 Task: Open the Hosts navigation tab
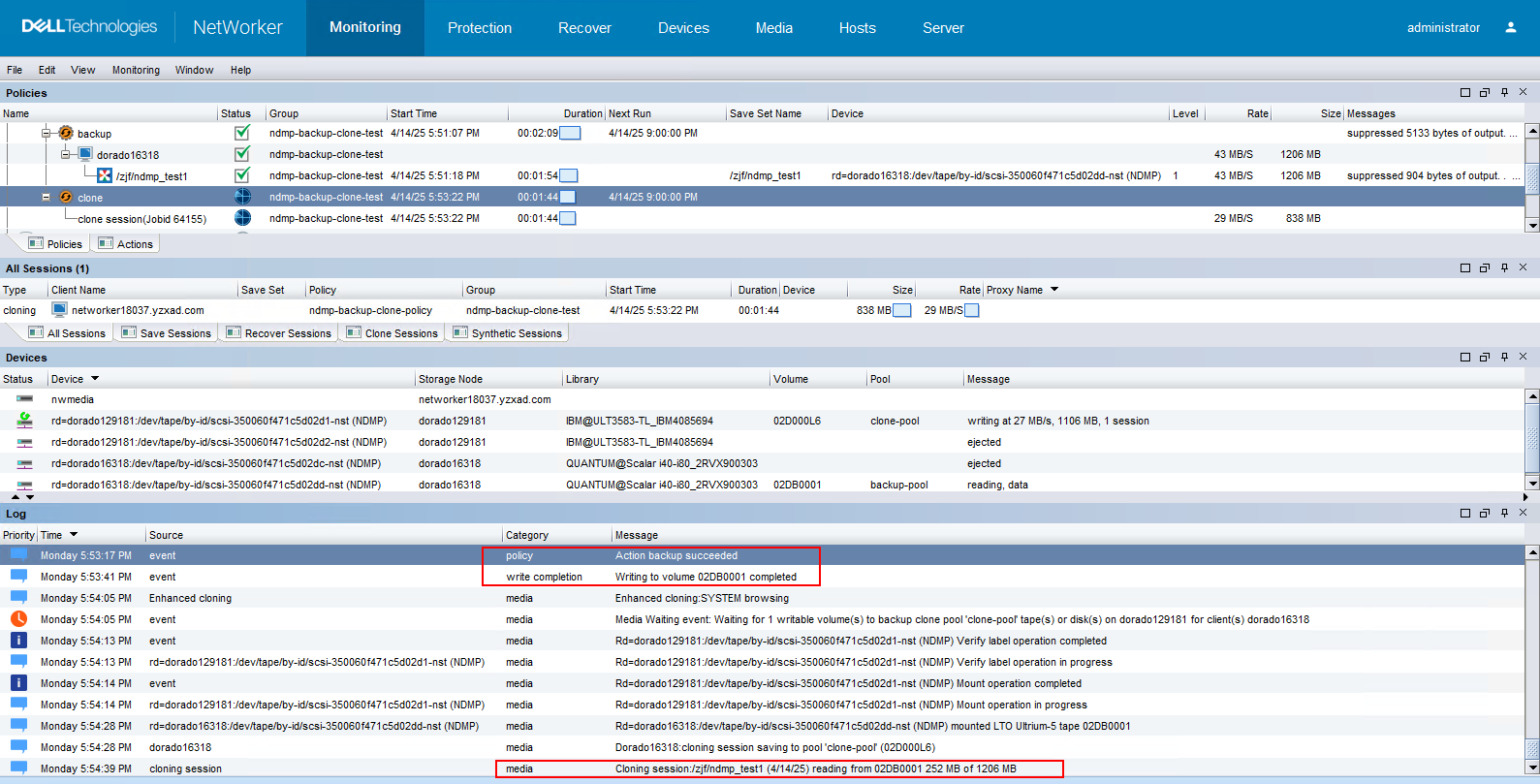pos(858,28)
